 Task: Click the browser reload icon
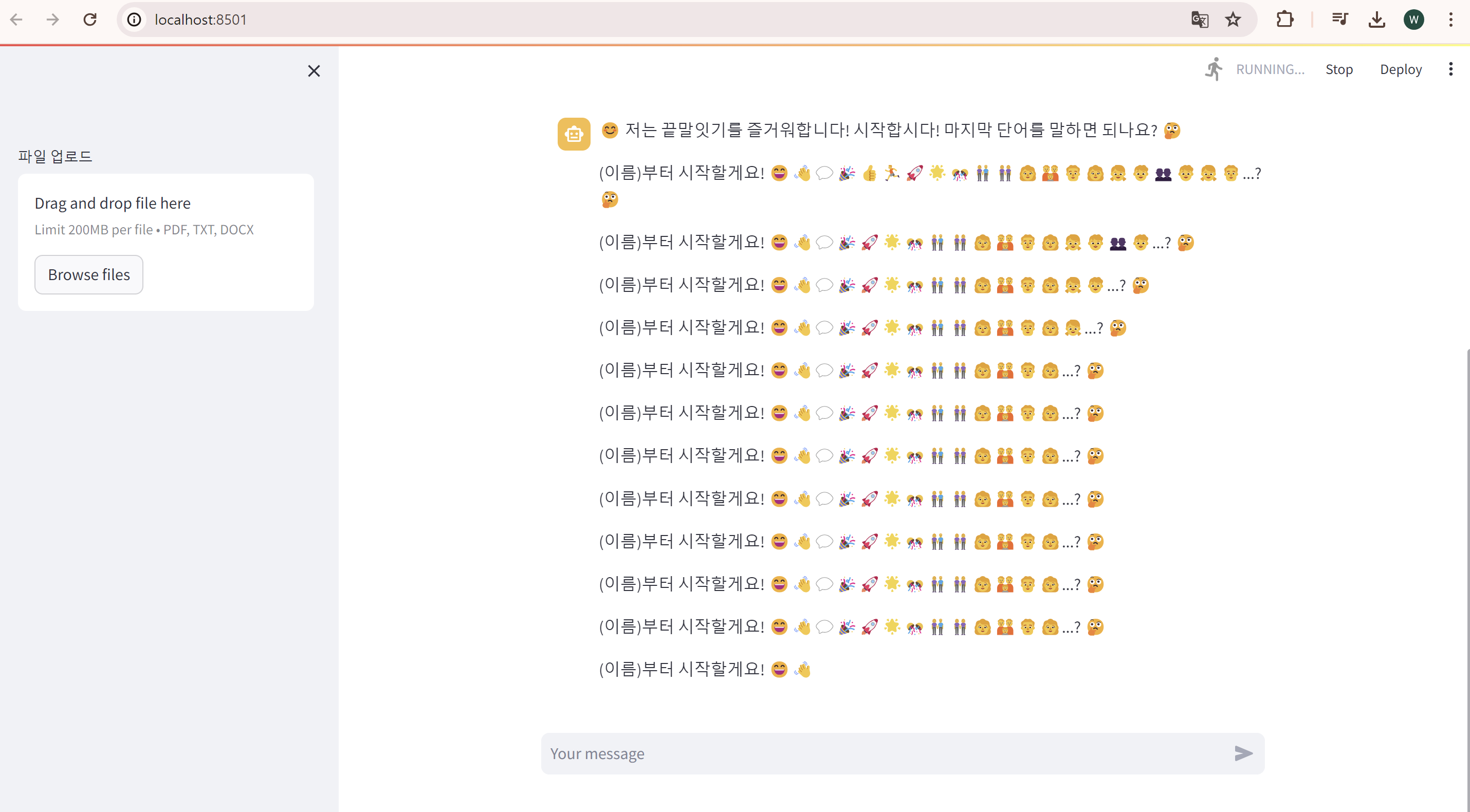coord(89,20)
